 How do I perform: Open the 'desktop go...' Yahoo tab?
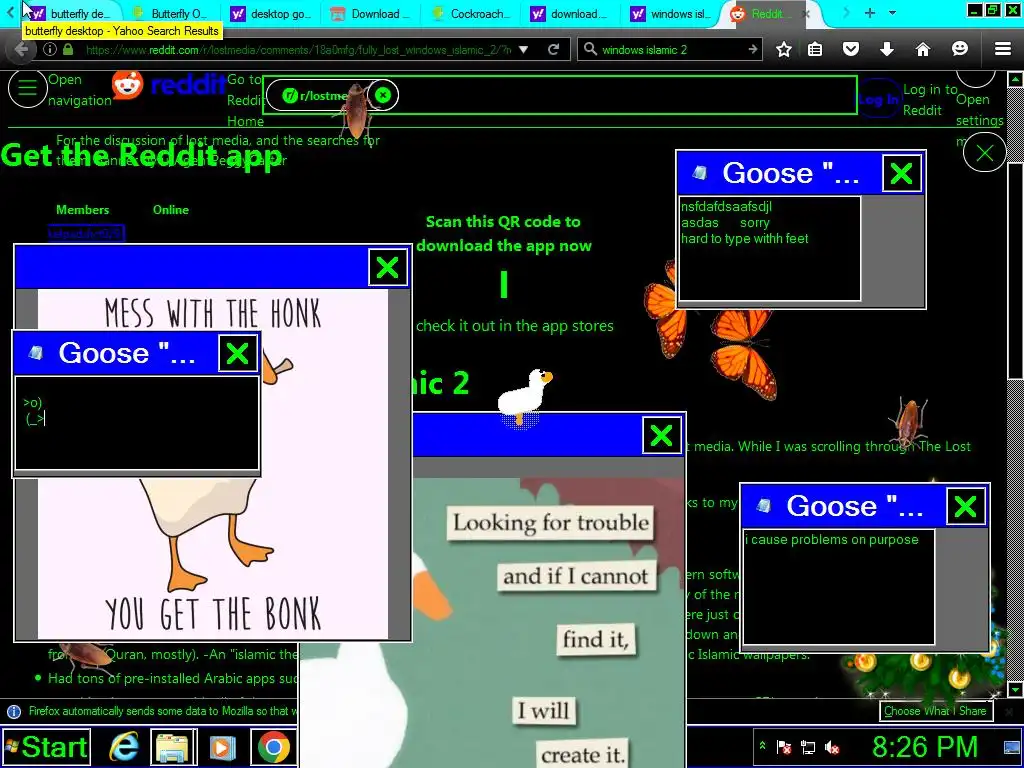(x=270, y=14)
